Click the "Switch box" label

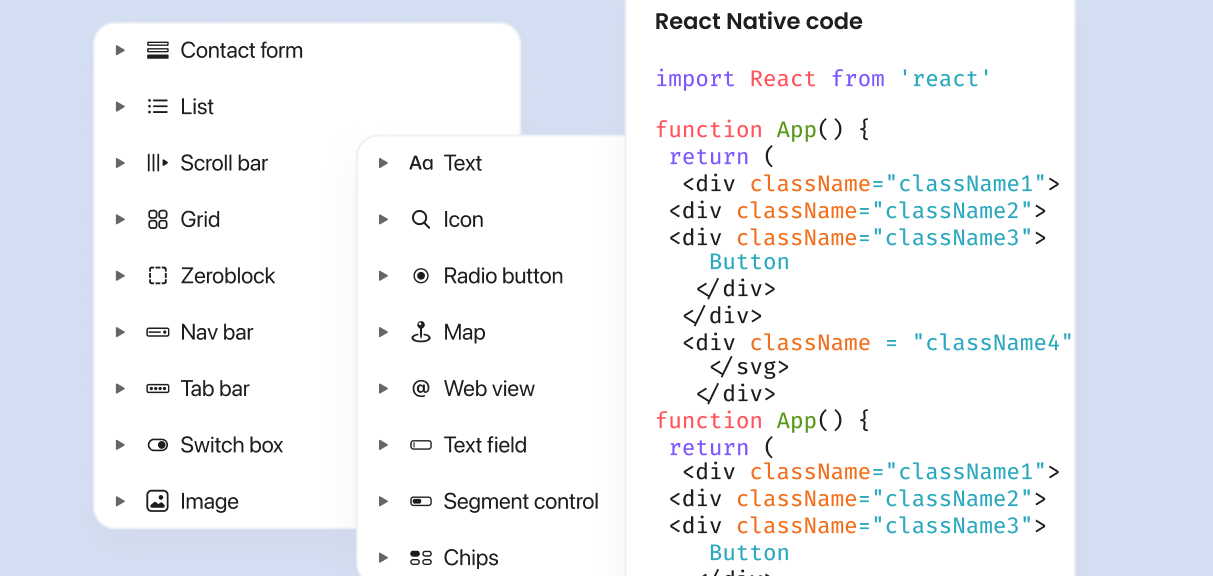(x=232, y=445)
